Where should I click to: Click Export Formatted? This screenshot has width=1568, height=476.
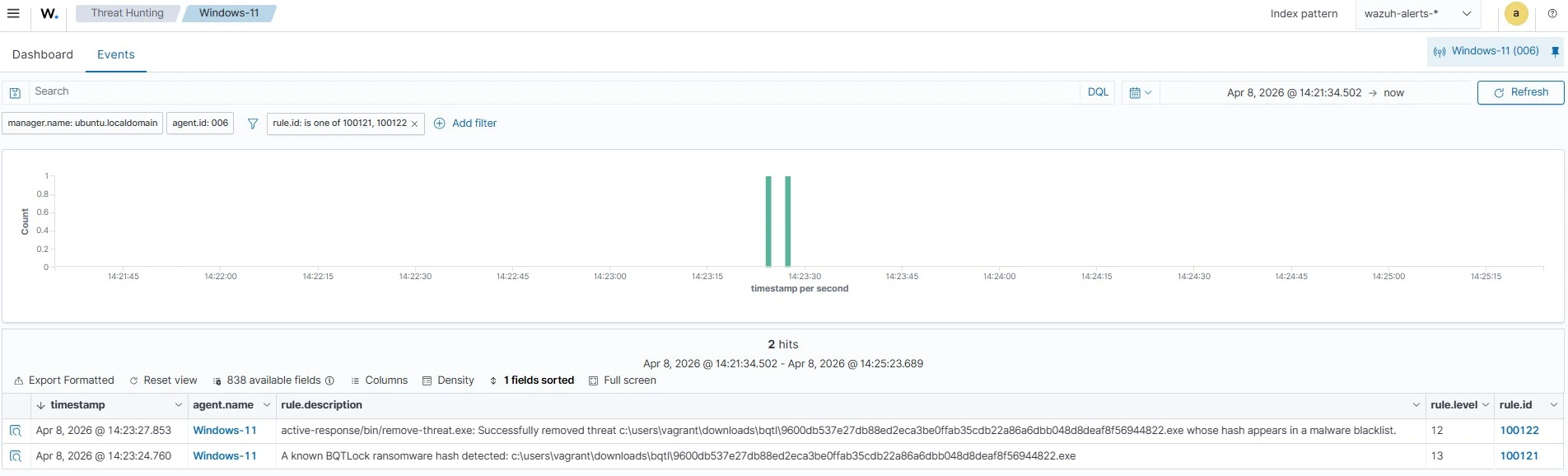64,380
